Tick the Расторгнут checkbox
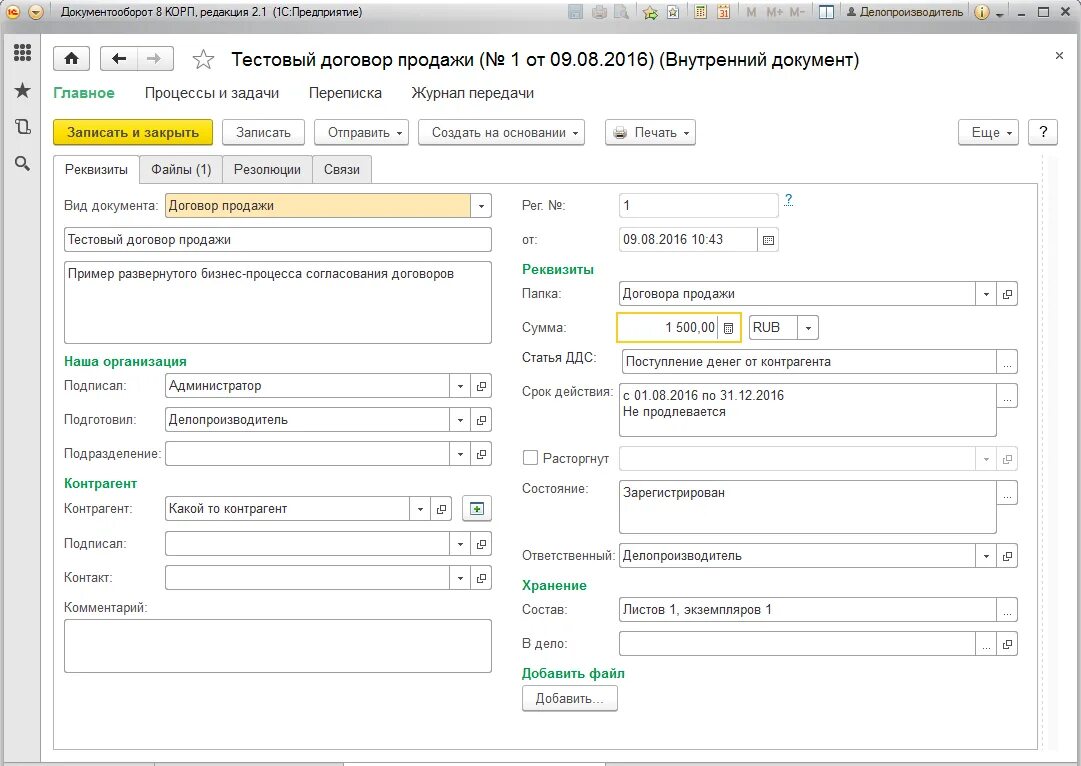This screenshot has width=1081, height=766. pyautogui.click(x=530, y=458)
